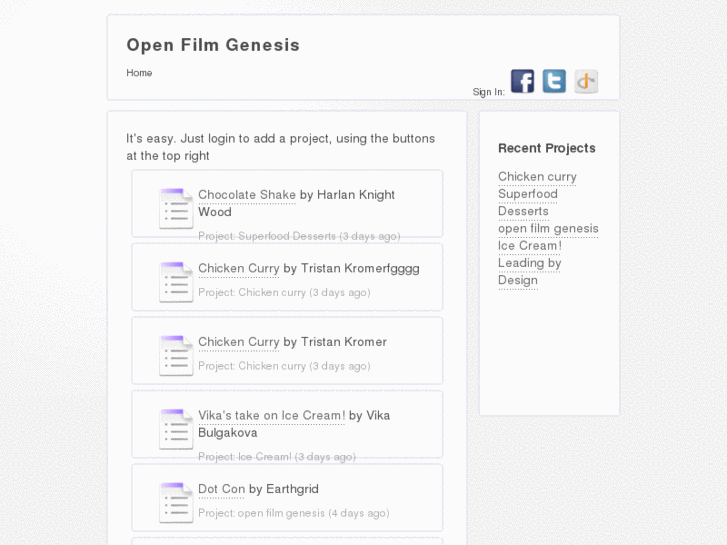Click document icon beside Vika's Ice Cream entry

[176, 429]
